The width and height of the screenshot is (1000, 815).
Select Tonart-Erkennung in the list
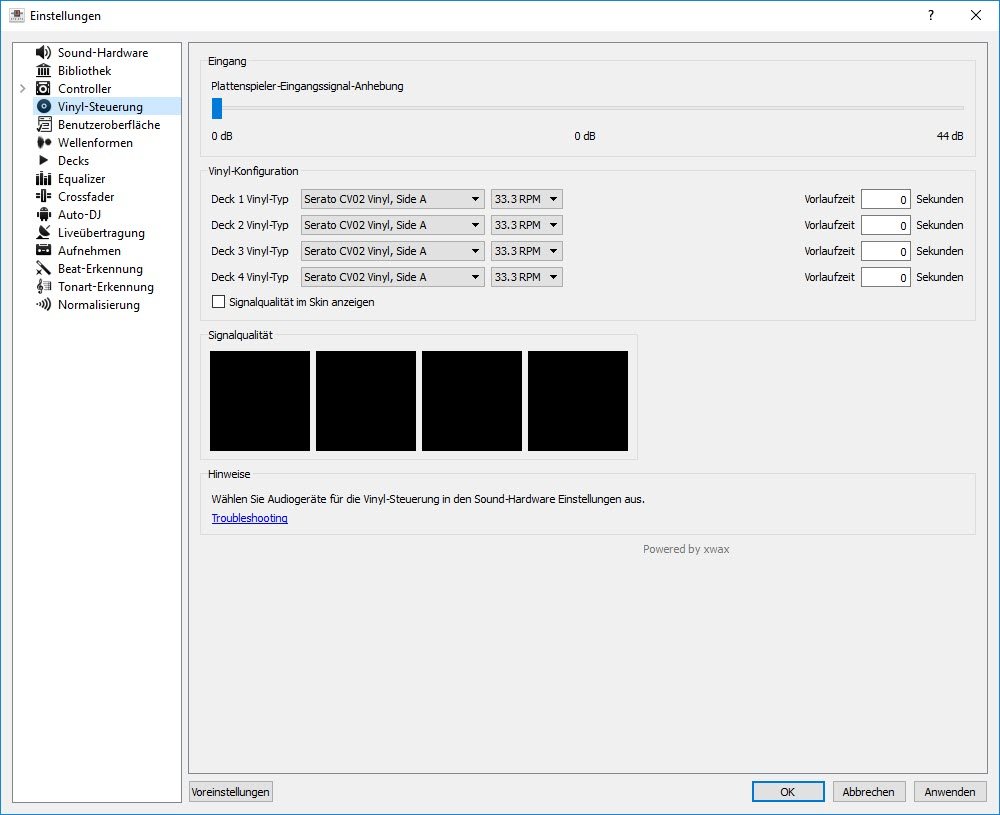[x=106, y=287]
